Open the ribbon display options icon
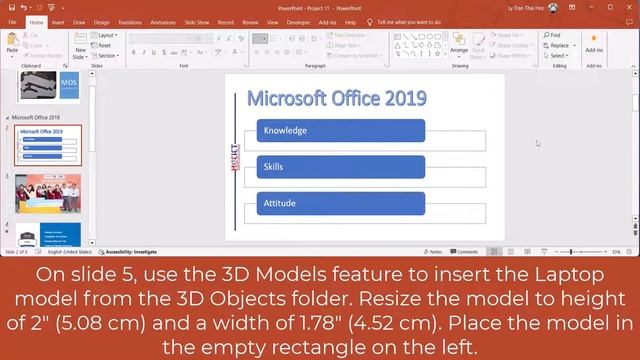The height and width of the screenshot is (360, 640). [x=572, y=7]
